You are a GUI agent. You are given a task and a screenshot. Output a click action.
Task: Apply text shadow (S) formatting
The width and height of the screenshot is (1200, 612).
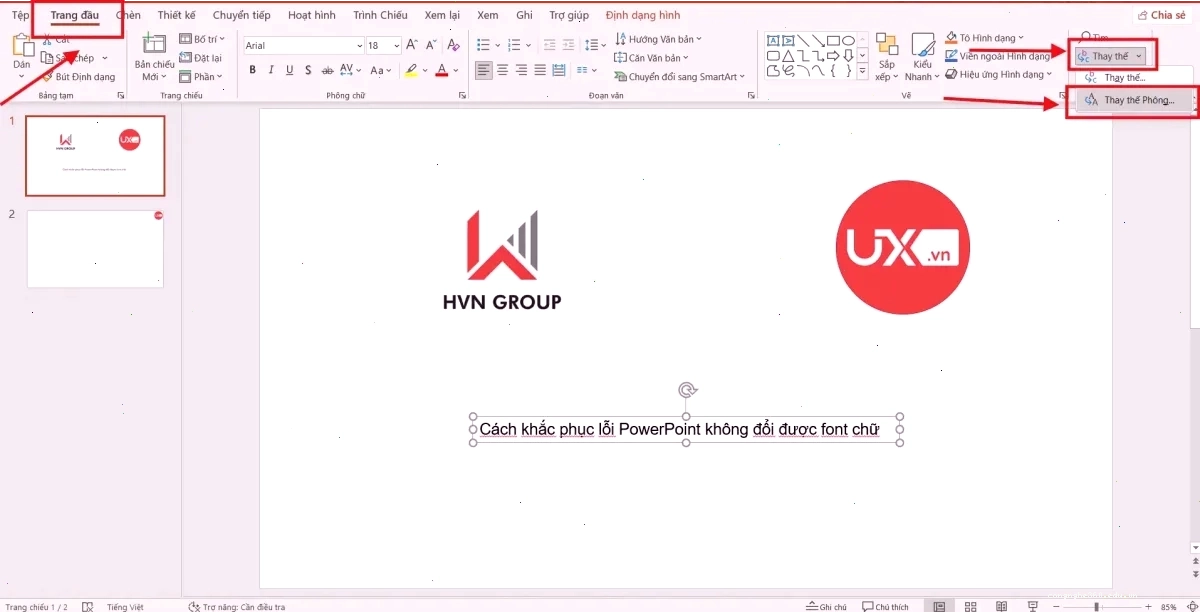[x=308, y=70]
